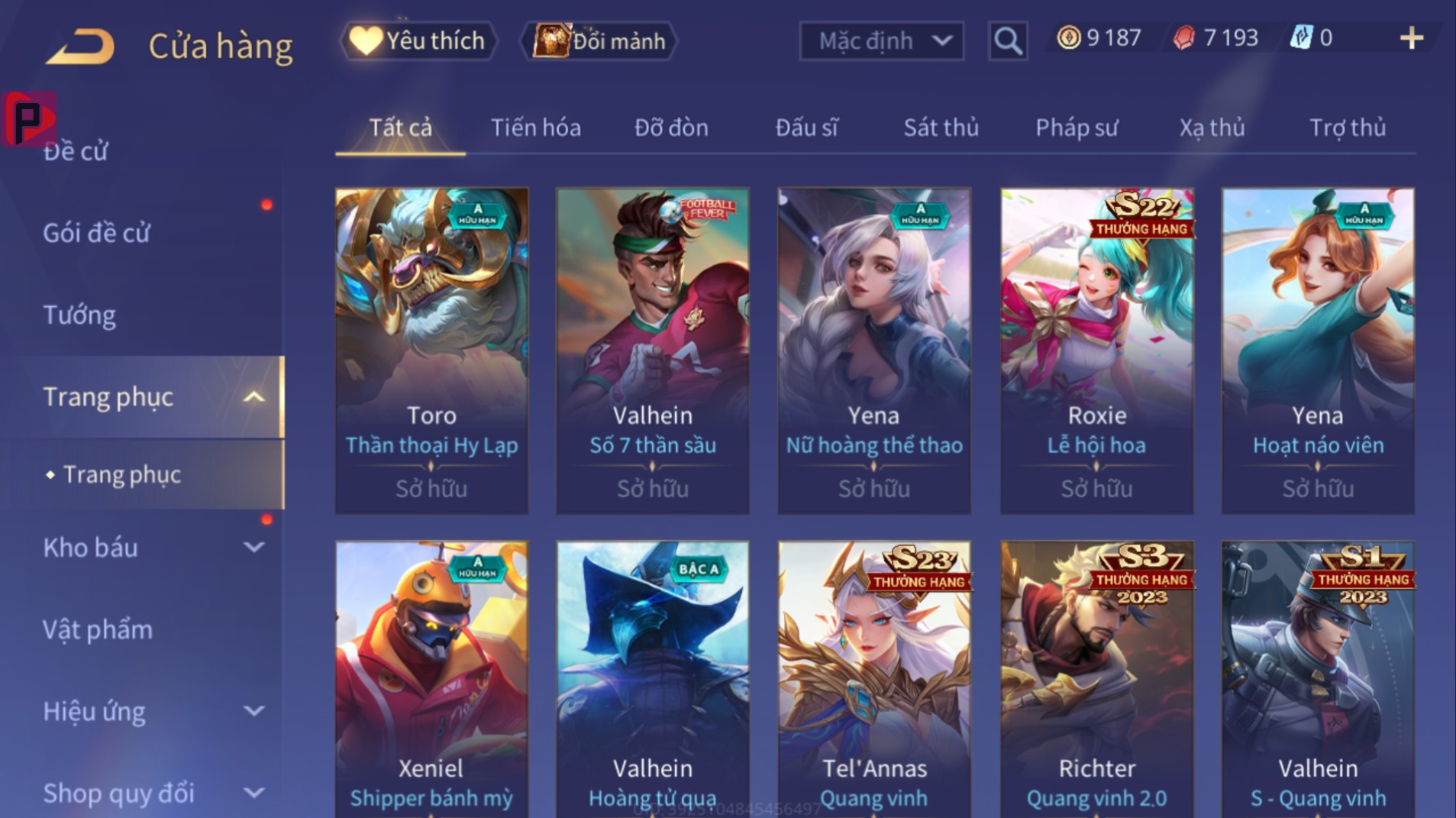The image size is (1456, 818).
Task: Click the red P recorder overlay icon
Action: (29, 118)
